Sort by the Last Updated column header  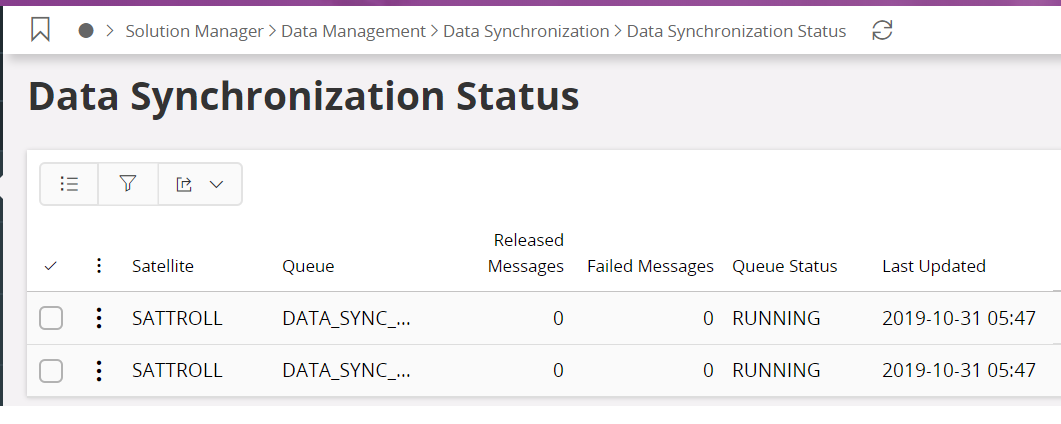point(934,266)
